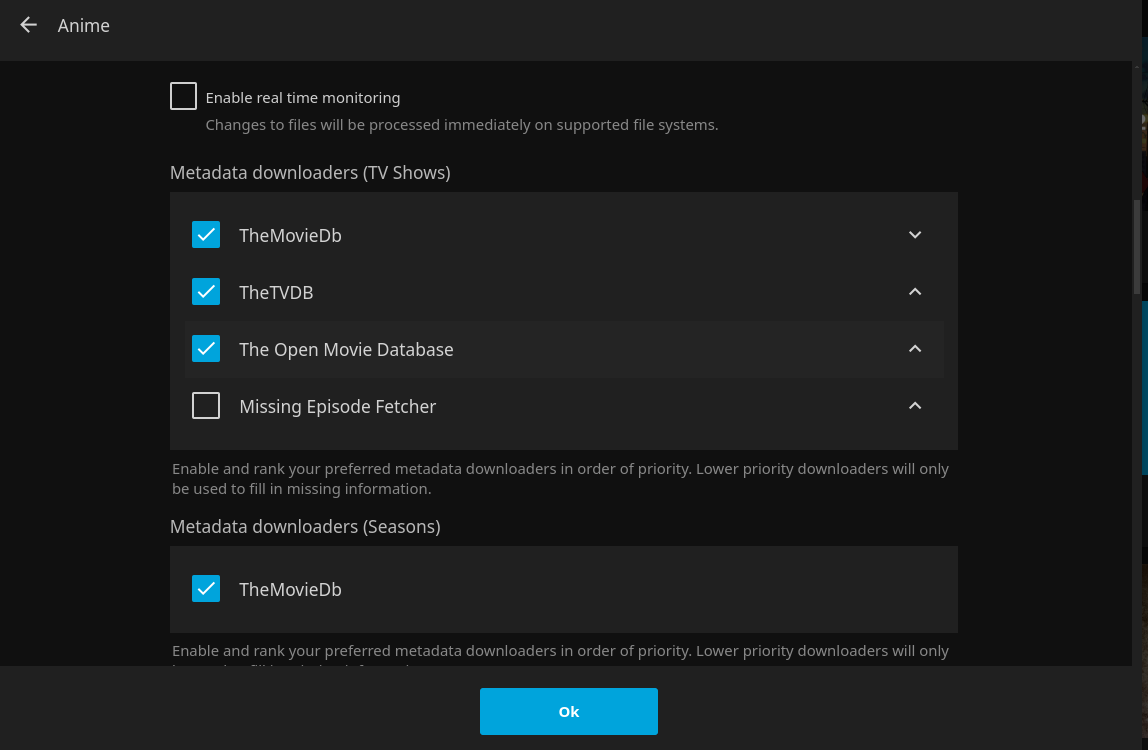Move TheMovieDb down in TV Shows priority
Viewport: 1148px width, 750px height.
(914, 235)
